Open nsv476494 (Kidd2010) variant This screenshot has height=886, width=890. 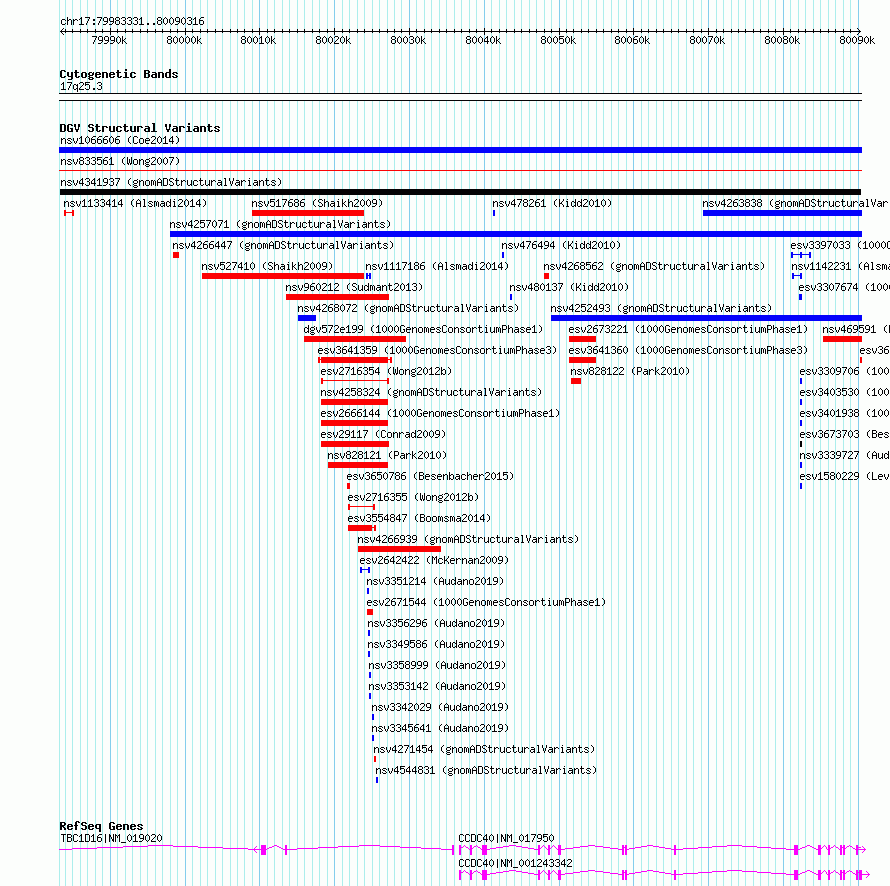click(561, 245)
